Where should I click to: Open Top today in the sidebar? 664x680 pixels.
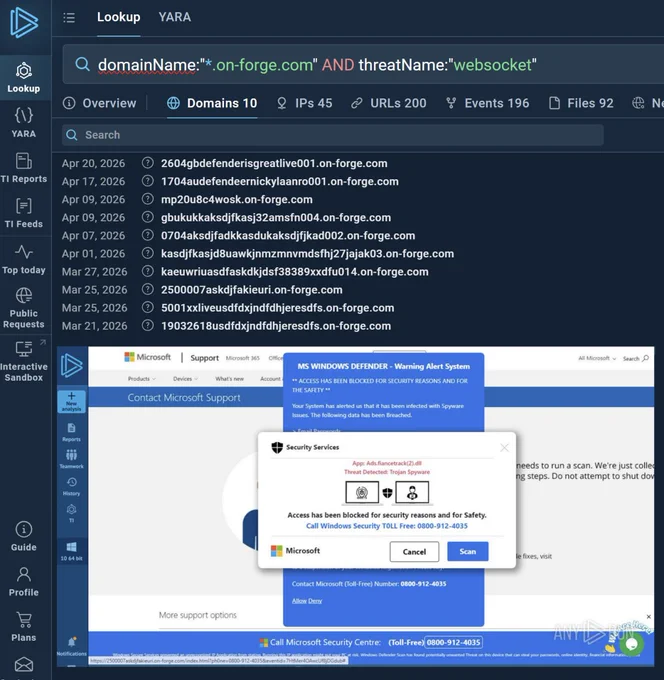(x=24, y=259)
